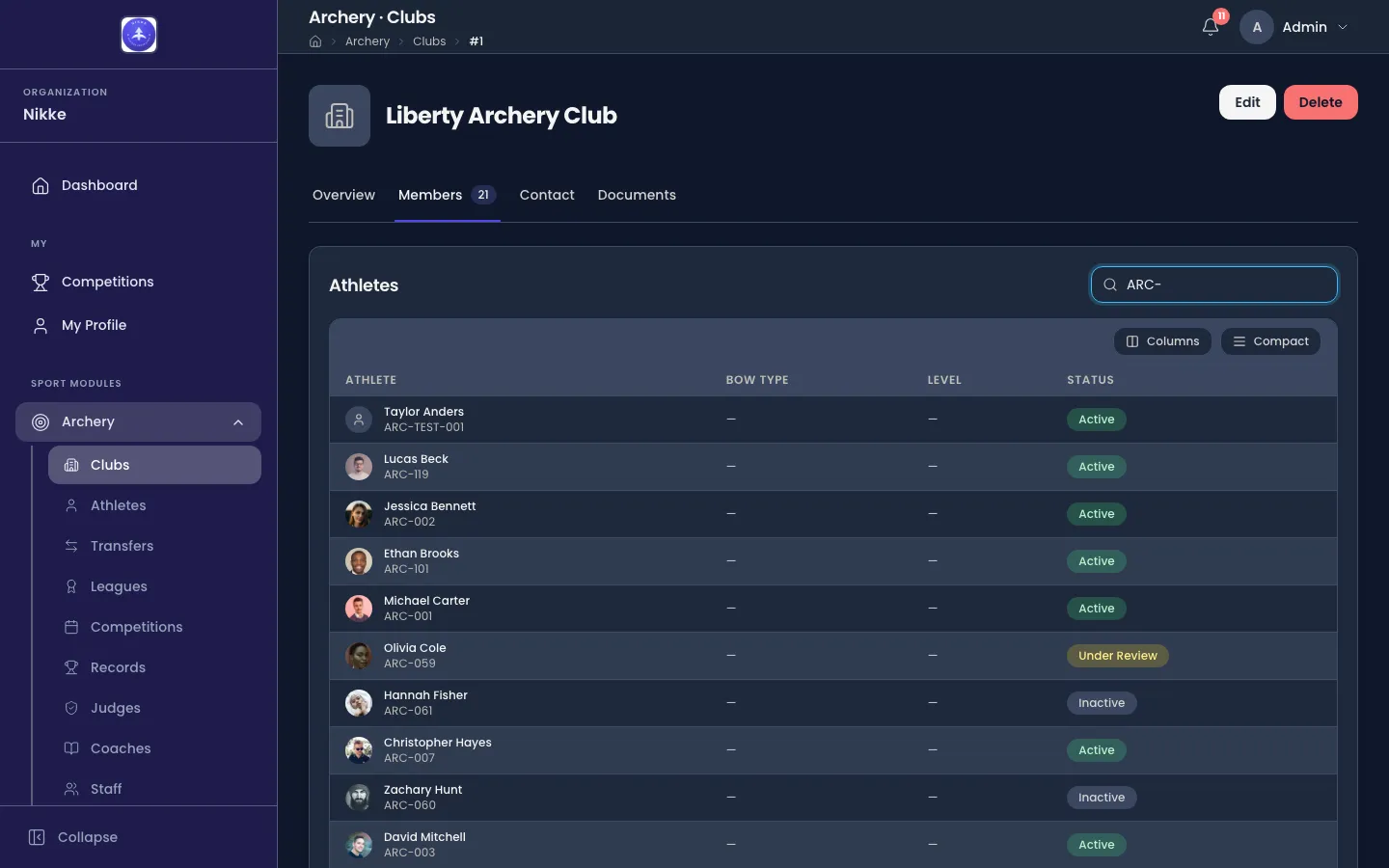
Task: Collapse the Archery module chevron
Action: pos(238,422)
